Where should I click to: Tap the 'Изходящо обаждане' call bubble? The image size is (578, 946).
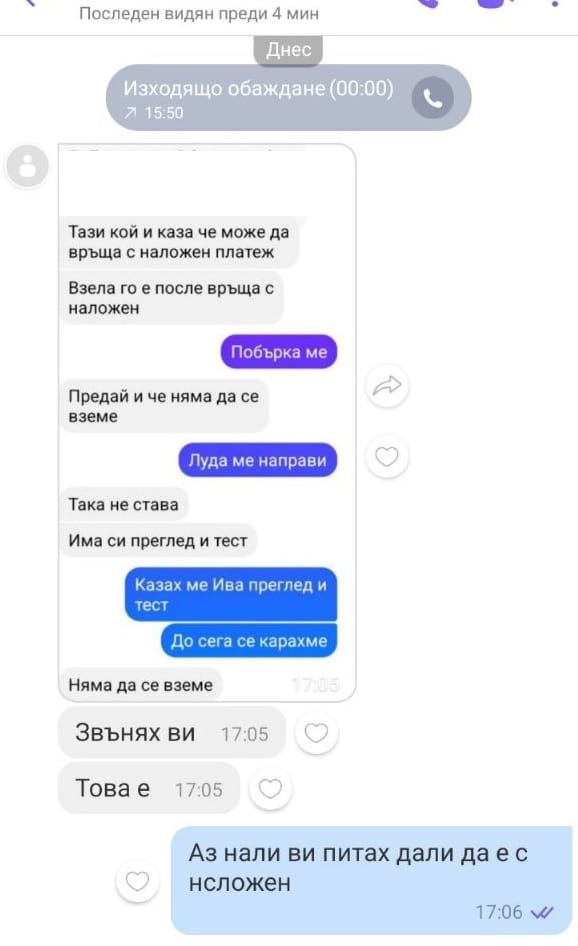click(288, 98)
